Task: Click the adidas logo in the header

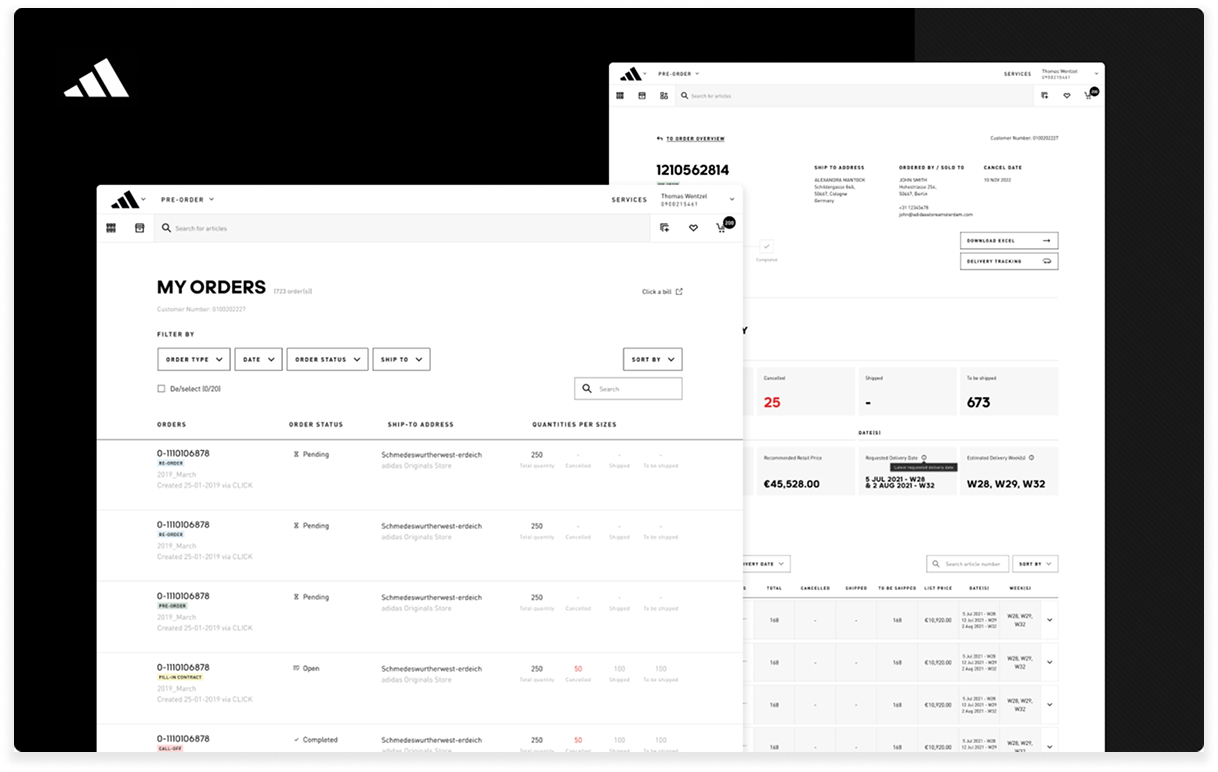Action: tap(126, 199)
